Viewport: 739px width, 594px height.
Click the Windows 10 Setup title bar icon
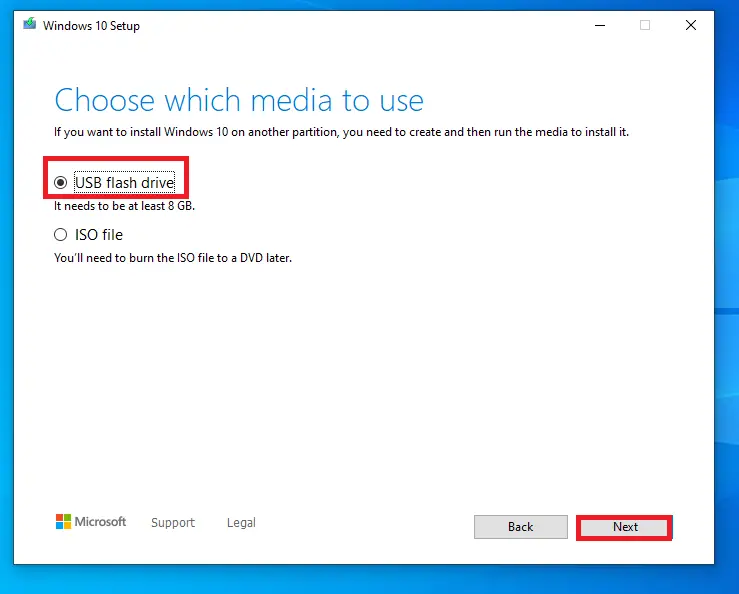(x=30, y=24)
